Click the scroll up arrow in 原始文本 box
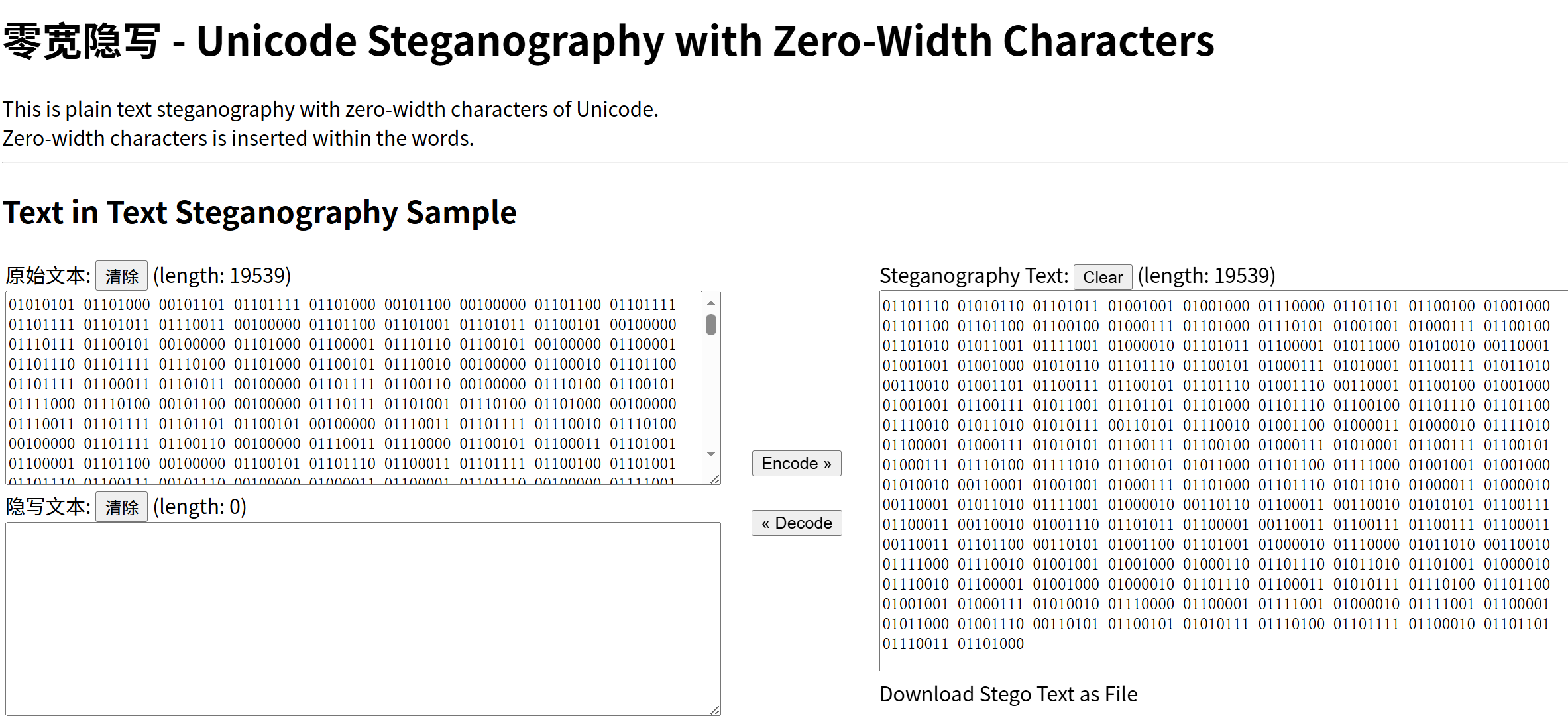This screenshot has width=1568, height=724. [x=711, y=303]
